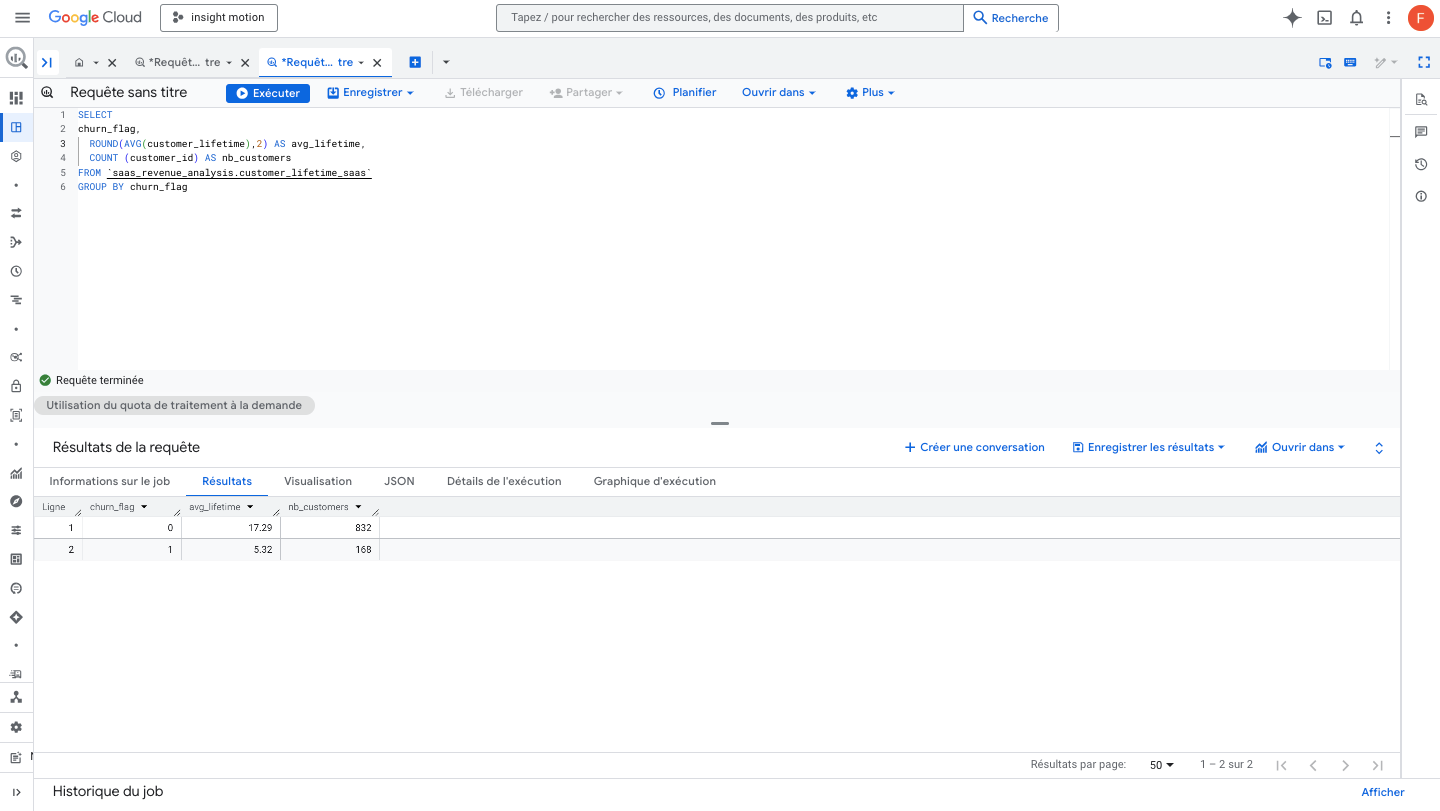
Task: Open the notifications bell
Action: tap(1356, 18)
